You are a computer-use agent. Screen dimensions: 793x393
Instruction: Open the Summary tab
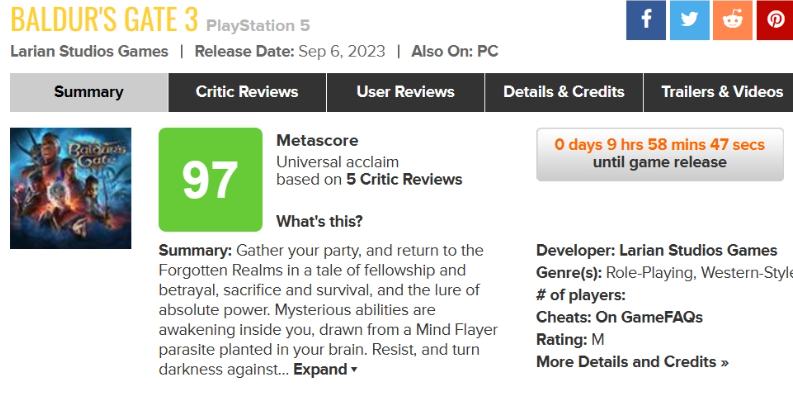coord(89,92)
